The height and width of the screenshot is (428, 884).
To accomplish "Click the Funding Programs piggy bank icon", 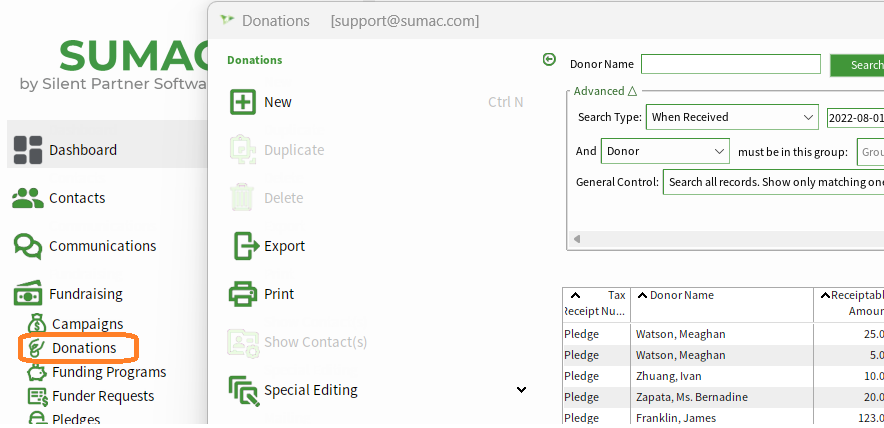I will click(37, 372).
